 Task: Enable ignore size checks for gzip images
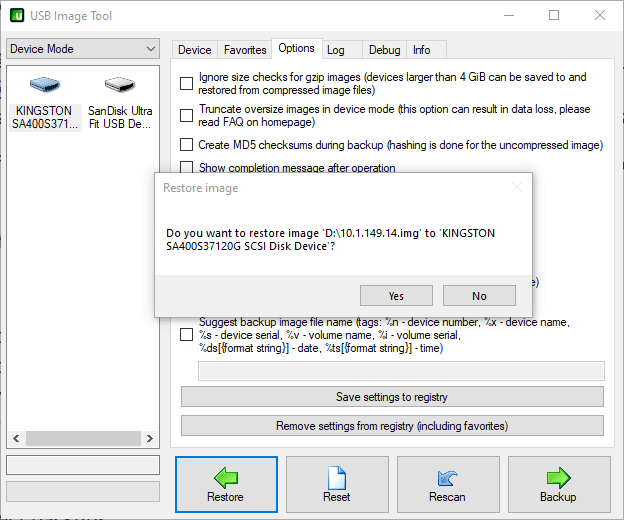coord(186,83)
